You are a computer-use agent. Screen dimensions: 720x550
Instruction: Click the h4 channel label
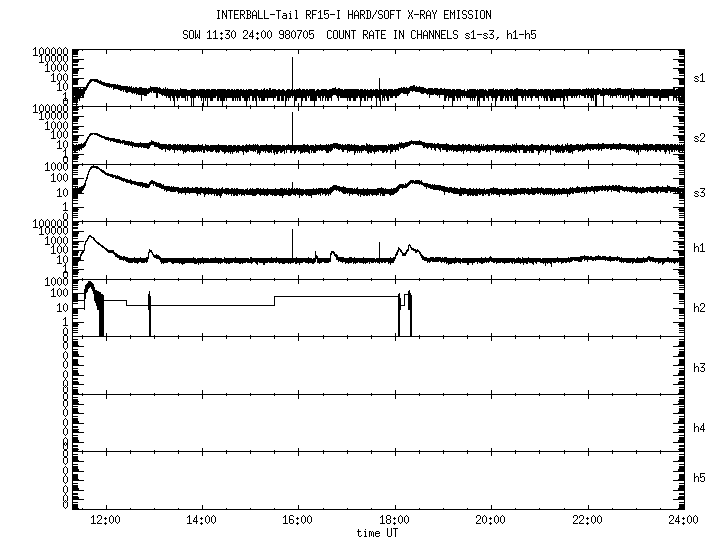point(700,428)
